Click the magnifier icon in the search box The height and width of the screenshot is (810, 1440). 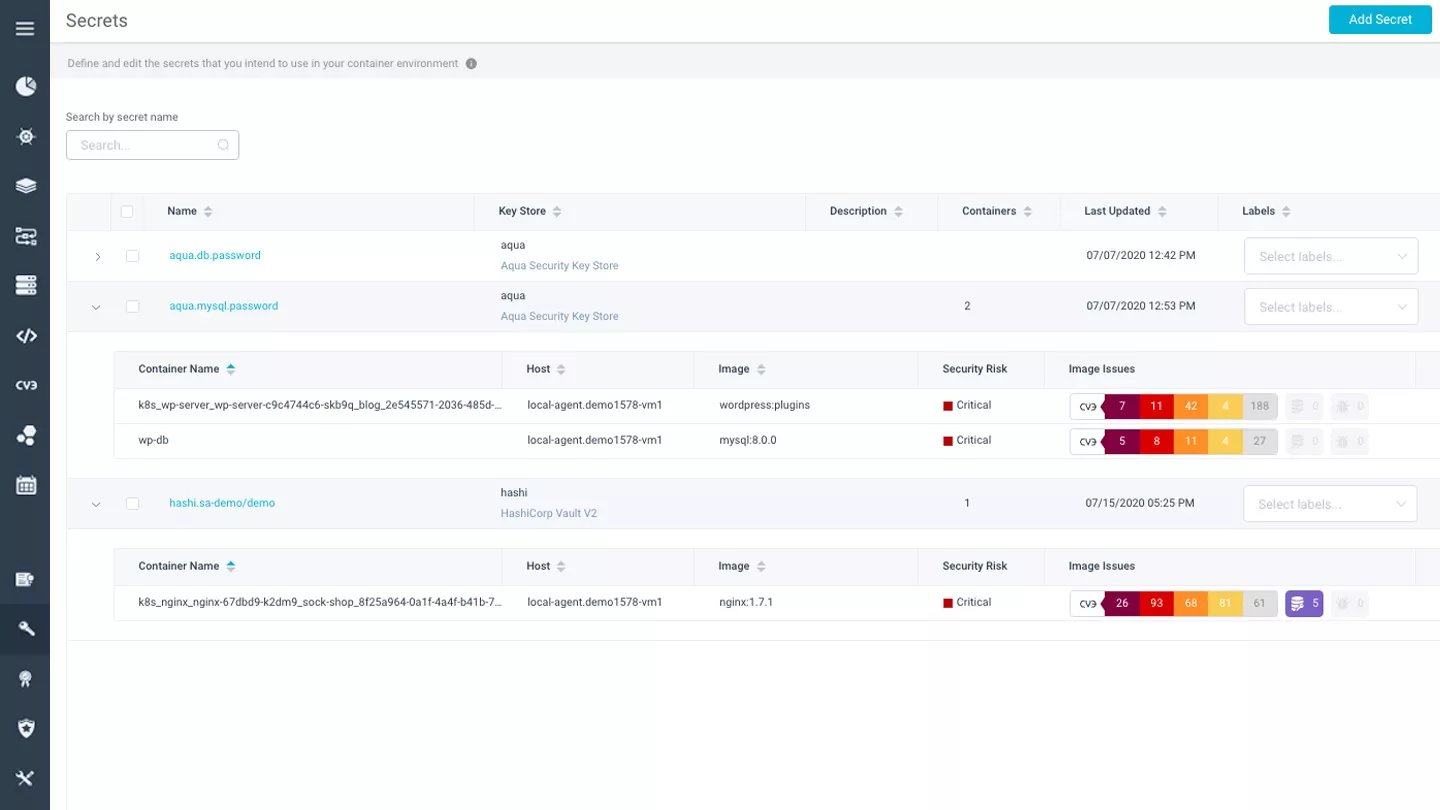click(x=223, y=145)
